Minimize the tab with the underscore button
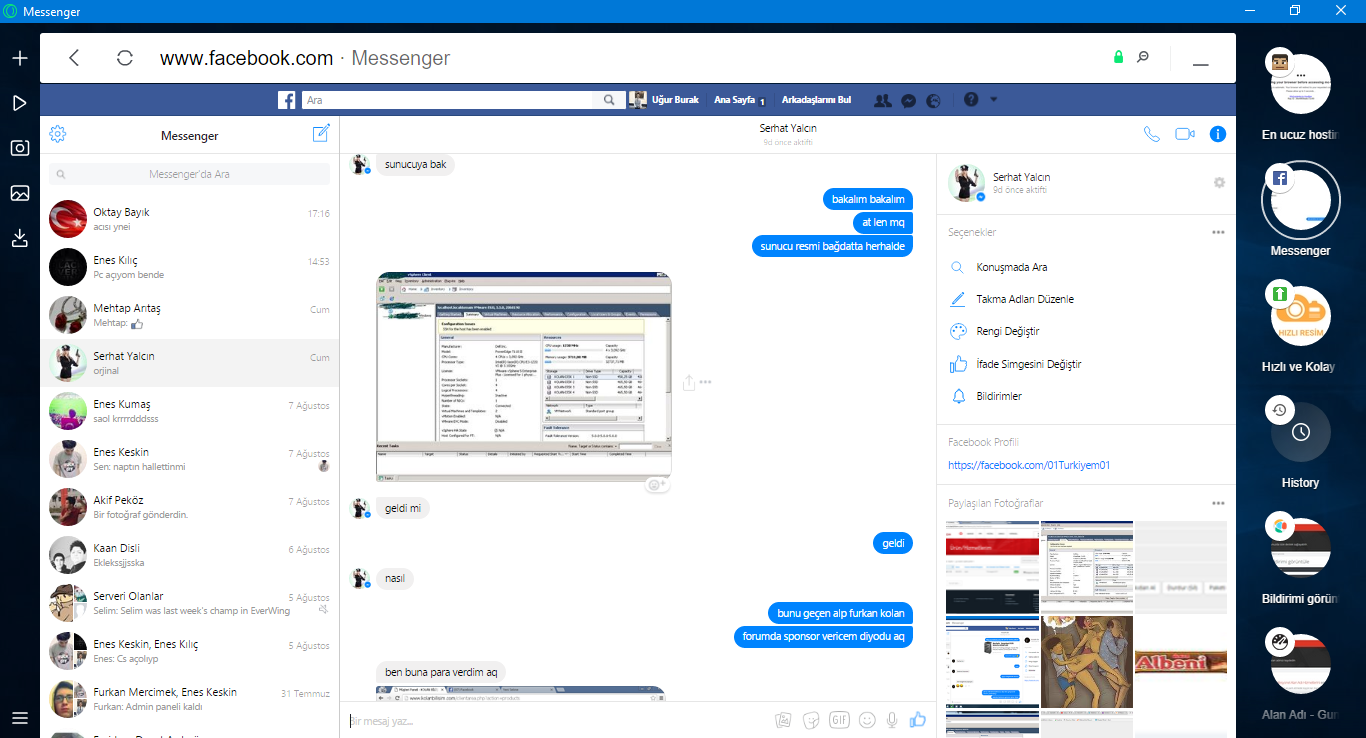Viewport: 1366px width, 738px height. coord(1201,65)
